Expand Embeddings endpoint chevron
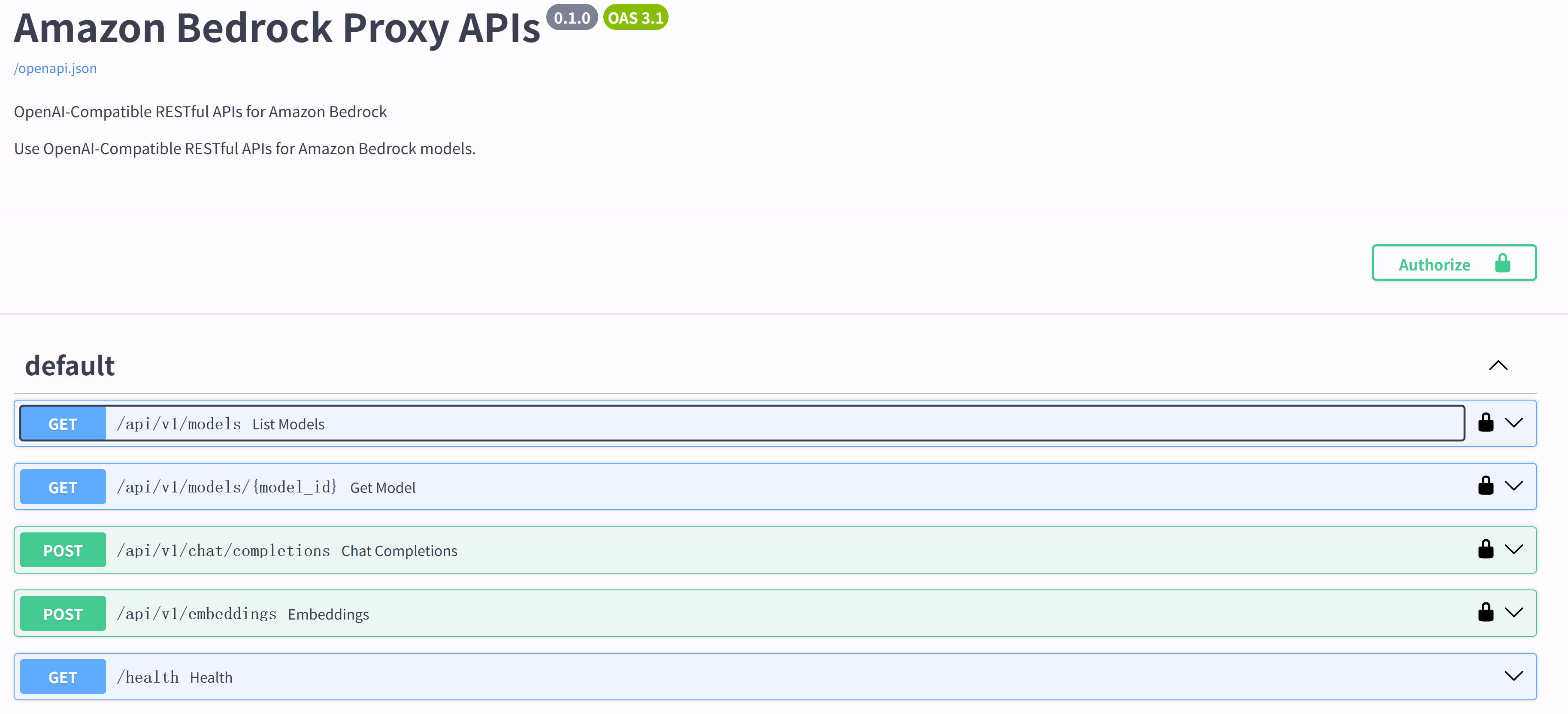Image resolution: width=1568 pixels, height=714 pixels. point(1514,612)
